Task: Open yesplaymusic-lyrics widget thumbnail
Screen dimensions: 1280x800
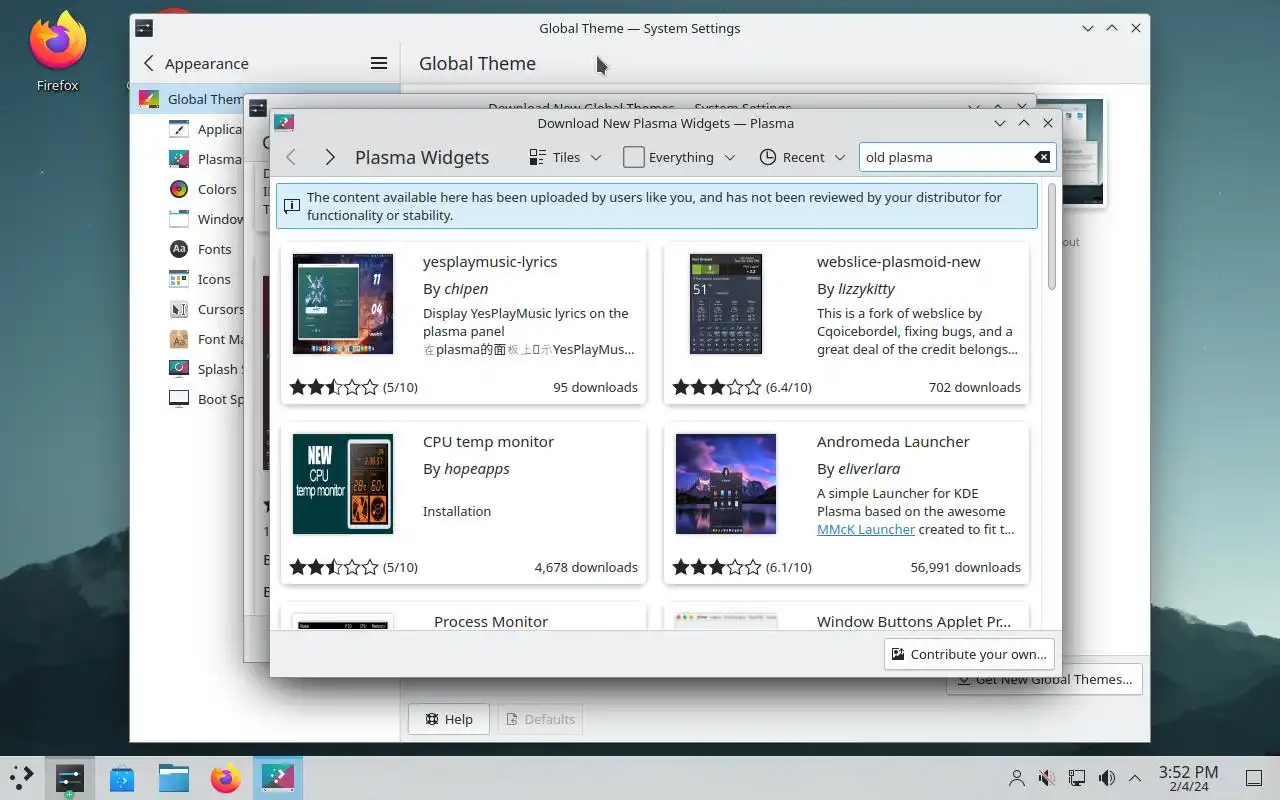Action: pyautogui.click(x=343, y=304)
